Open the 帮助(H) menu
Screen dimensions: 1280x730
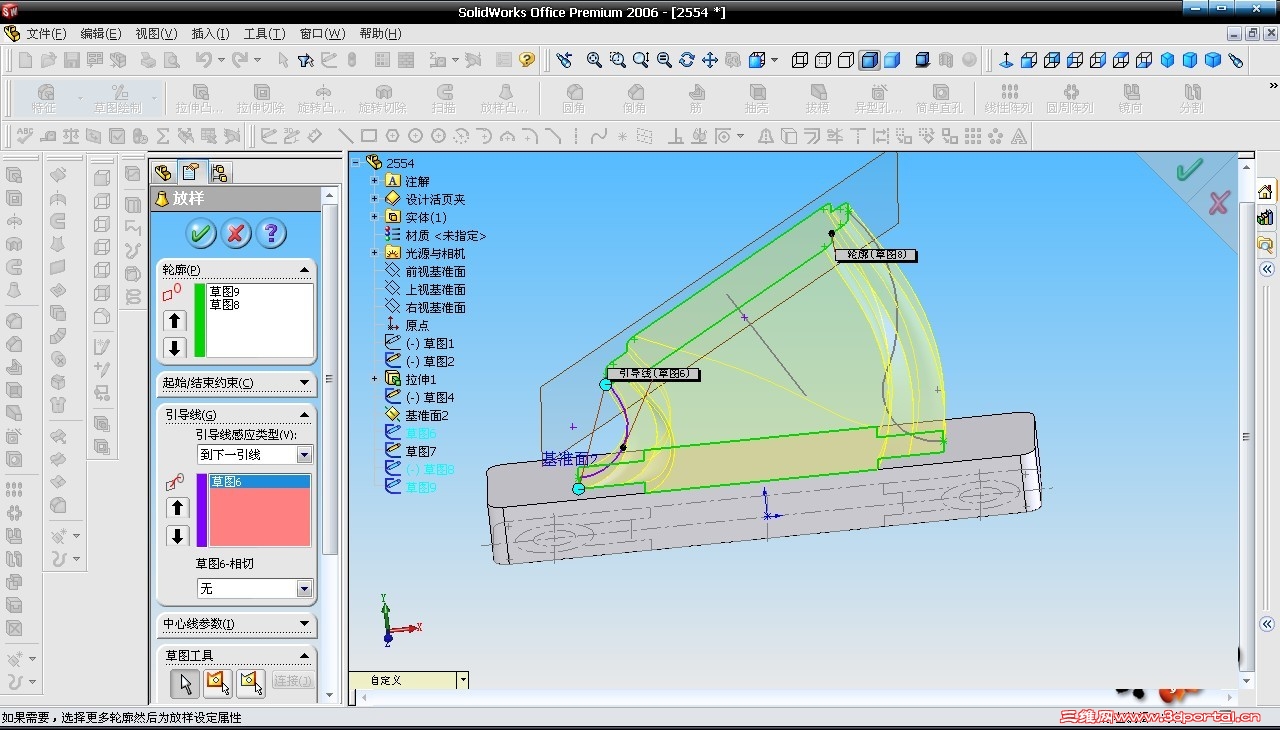click(x=380, y=34)
